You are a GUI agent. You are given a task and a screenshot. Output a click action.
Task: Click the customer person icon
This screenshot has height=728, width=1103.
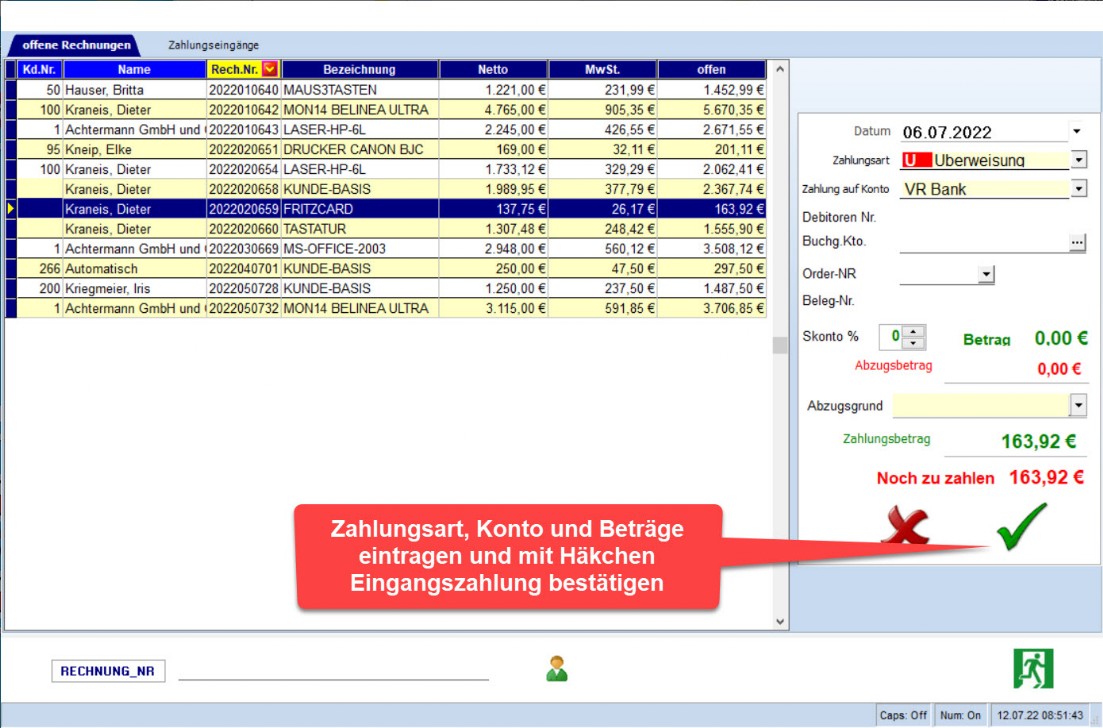[x=557, y=668]
